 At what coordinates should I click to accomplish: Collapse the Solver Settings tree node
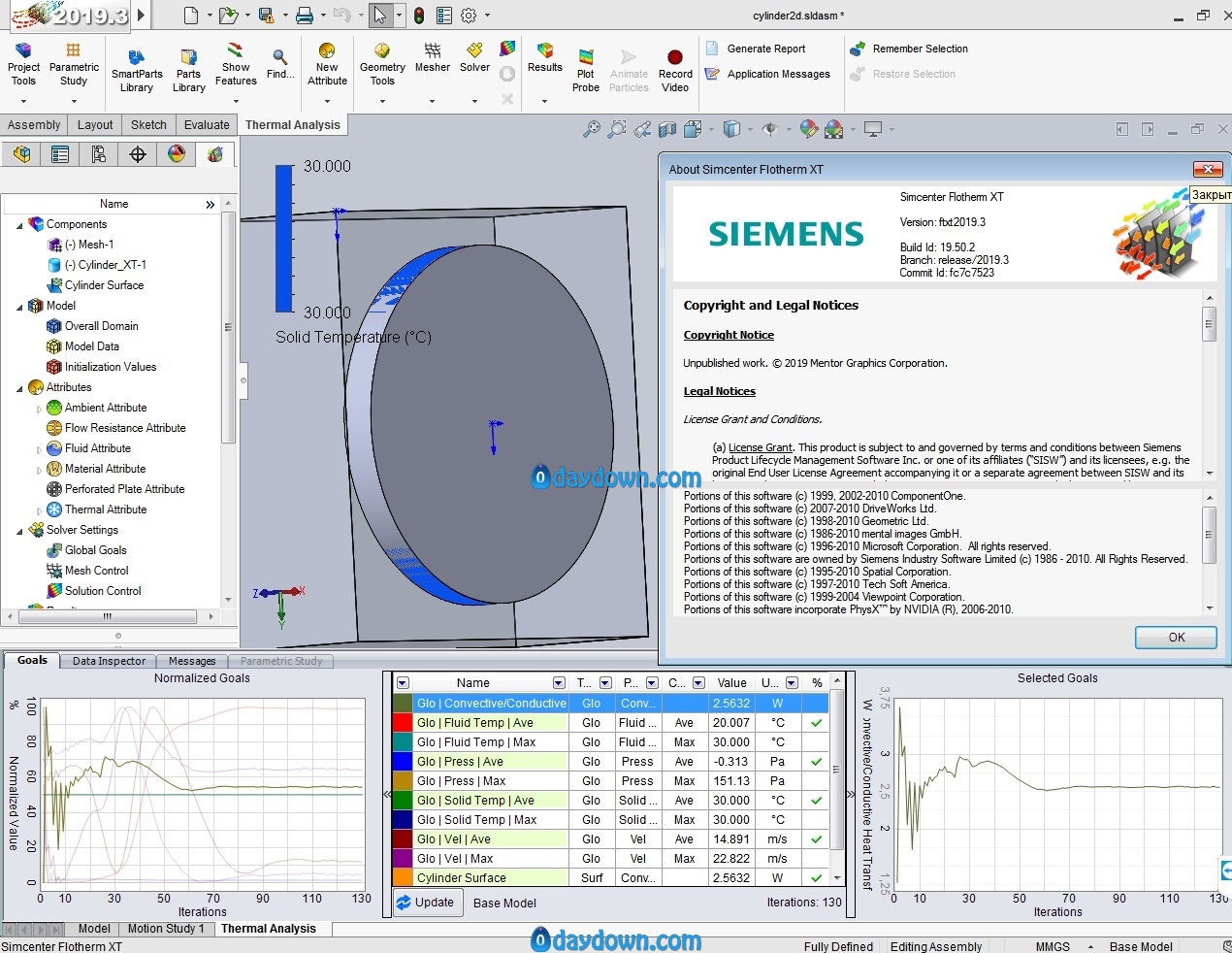click(x=19, y=531)
